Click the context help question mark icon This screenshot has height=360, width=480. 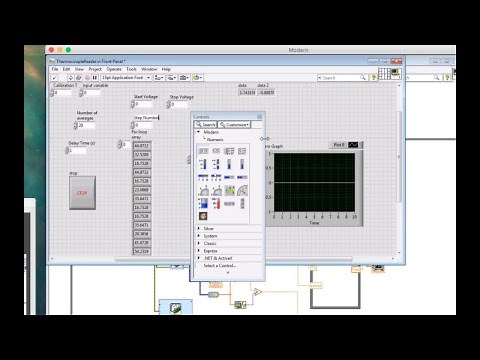374,78
